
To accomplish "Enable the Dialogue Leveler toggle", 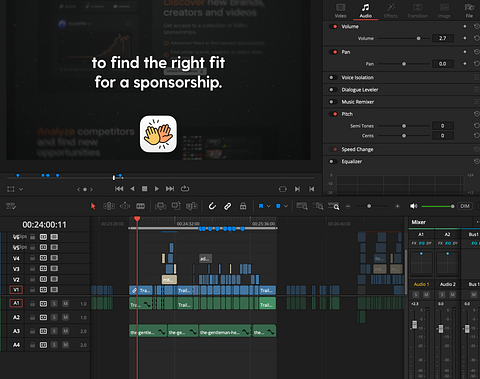I will [332, 90].
